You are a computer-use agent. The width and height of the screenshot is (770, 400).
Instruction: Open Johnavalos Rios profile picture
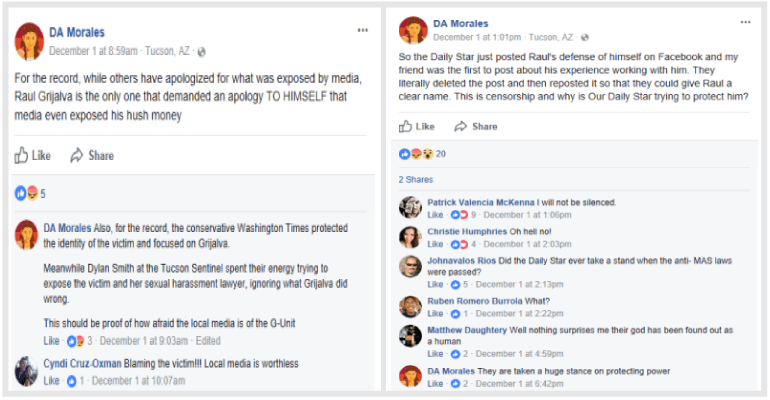point(410,266)
